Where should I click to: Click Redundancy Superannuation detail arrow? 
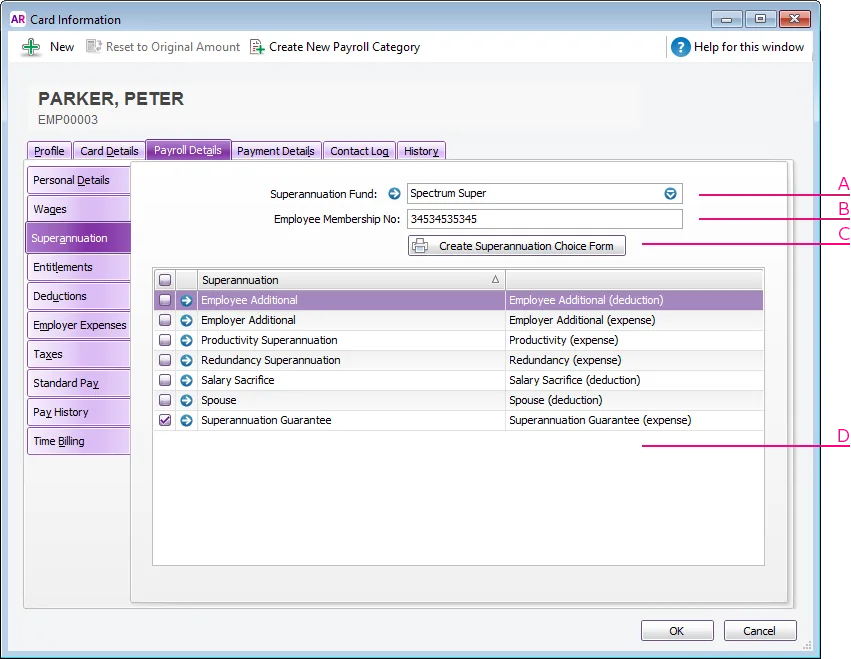point(186,360)
